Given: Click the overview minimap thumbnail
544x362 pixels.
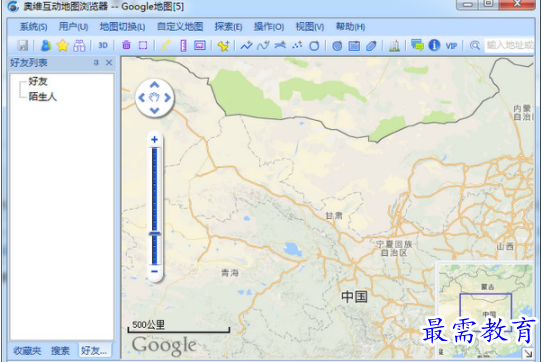Looking at the screenshot, I should coord(485,310).
